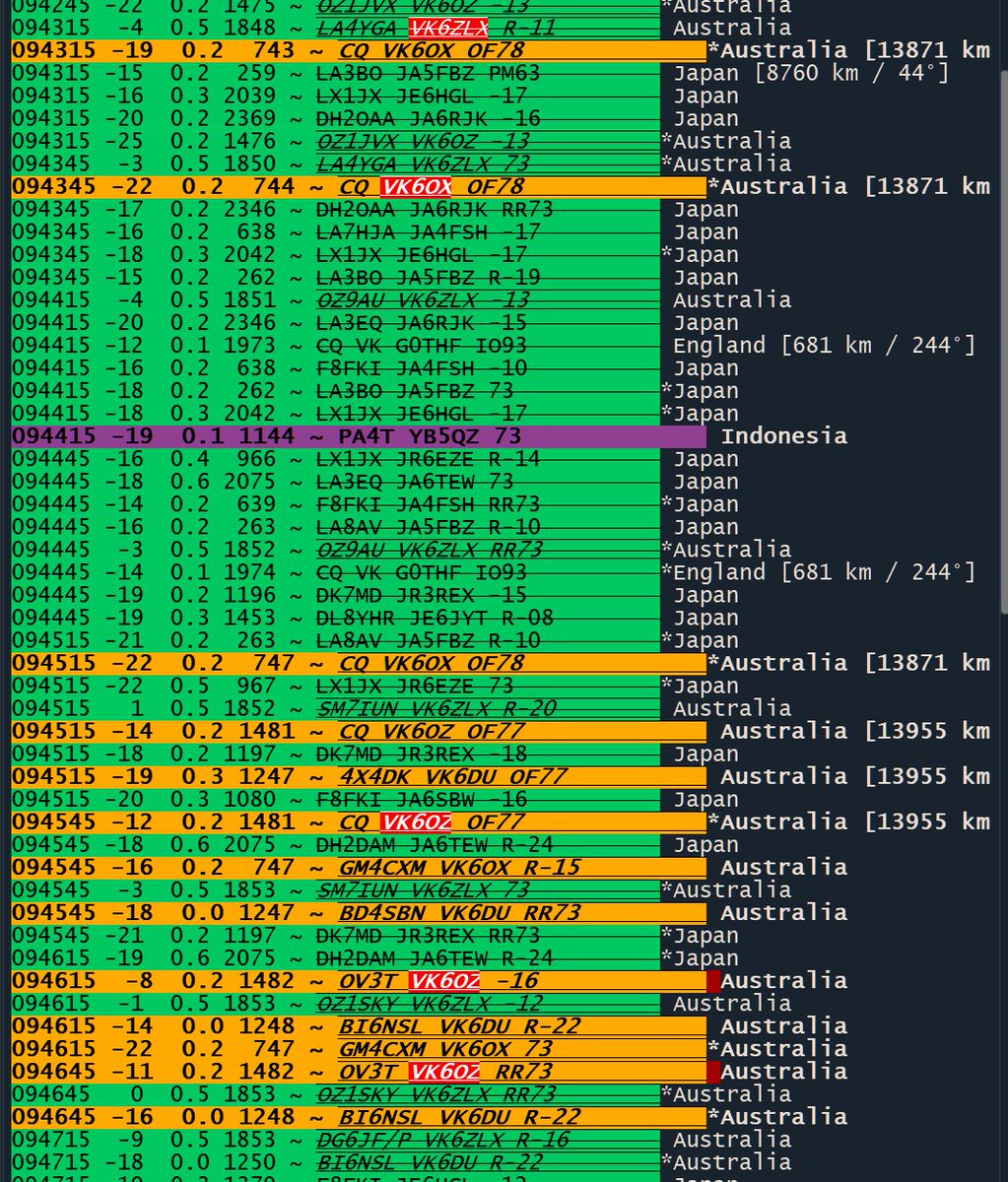Click the Japan [8760 km / 44°] label
The height and width of the screenshot is (1182, 1008).
coord(811,73)
